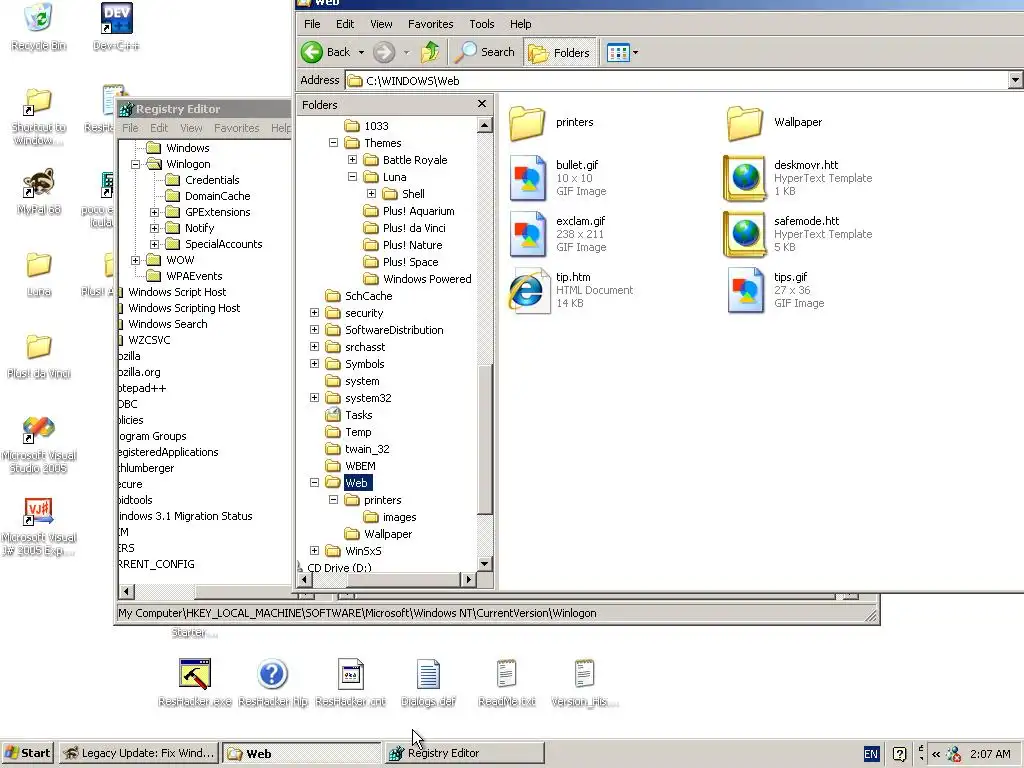
Task: Open the Tools menu in the Web window
Action: point(482,24)
